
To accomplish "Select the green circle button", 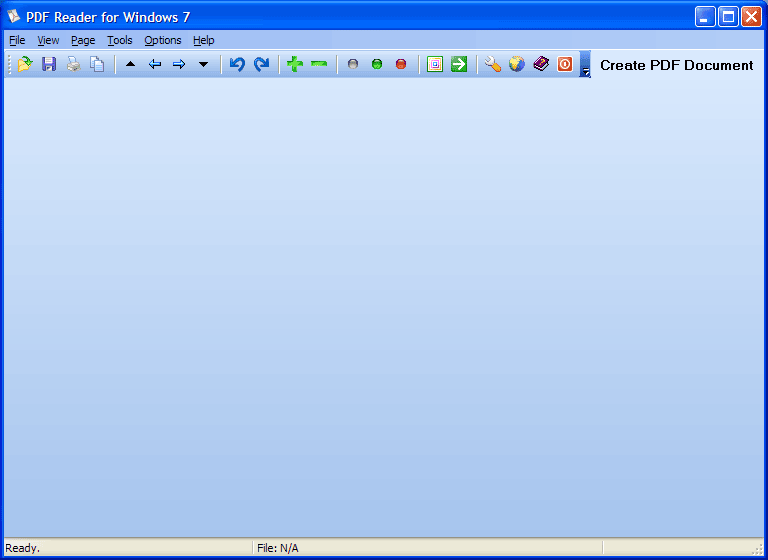I will [377, 65].
